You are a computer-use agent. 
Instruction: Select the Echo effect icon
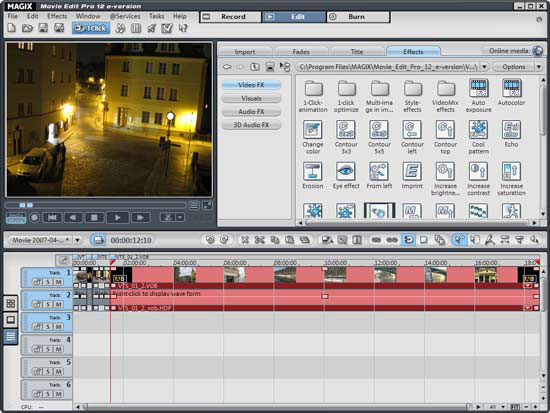click(x=511, y=134)
